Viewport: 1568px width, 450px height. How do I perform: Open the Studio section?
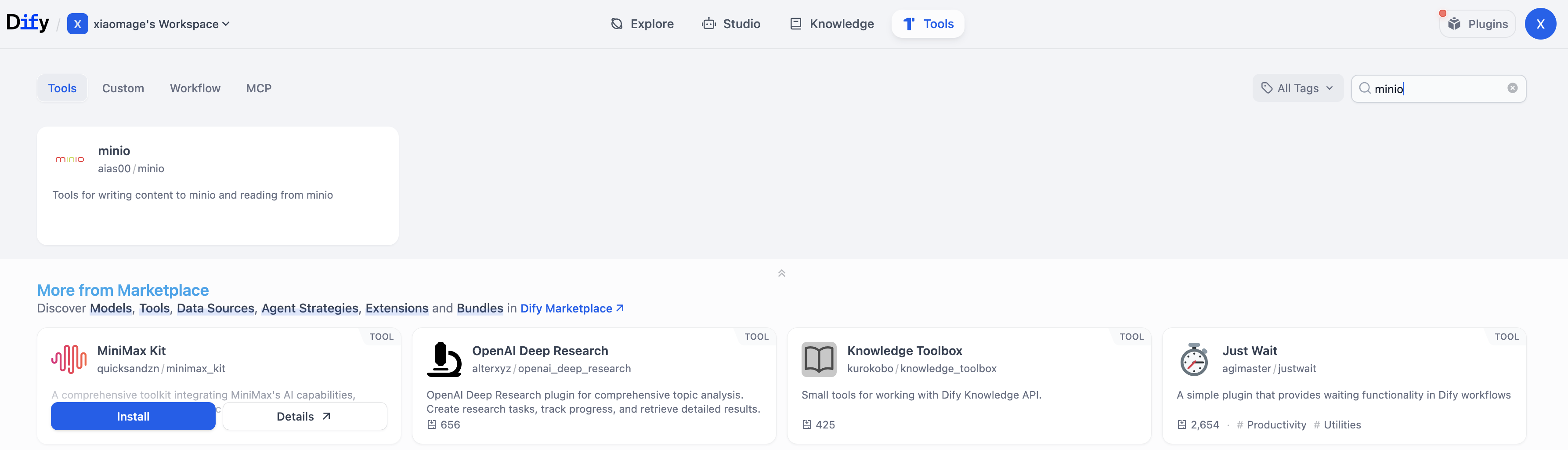[x=731, y=24]
